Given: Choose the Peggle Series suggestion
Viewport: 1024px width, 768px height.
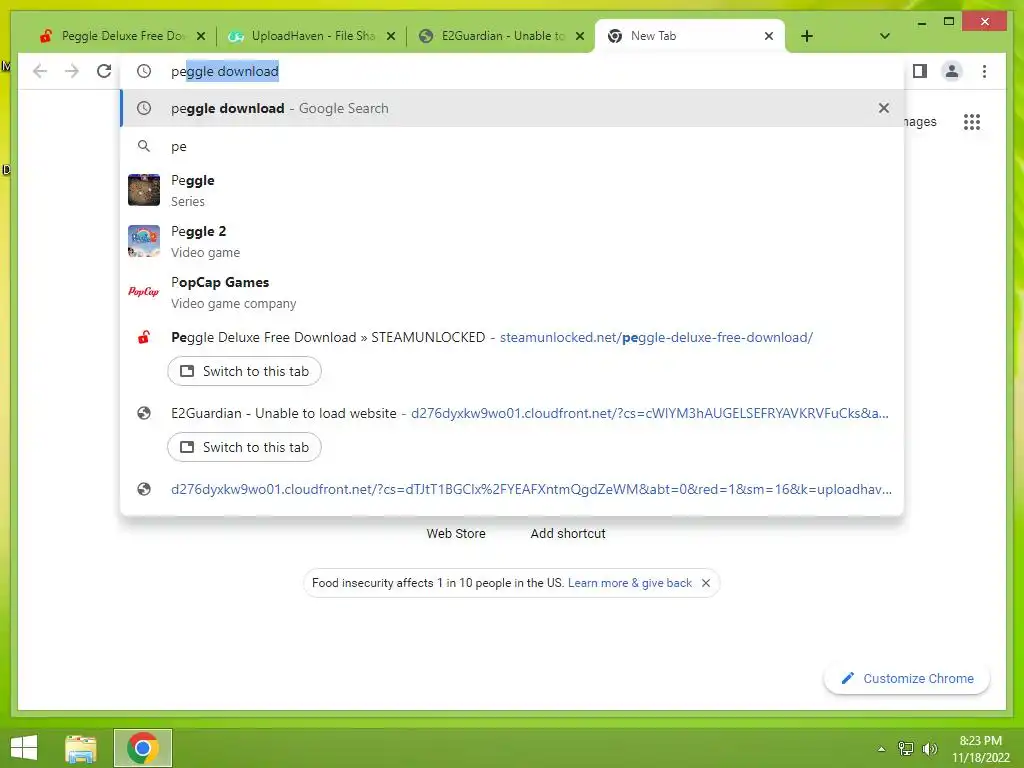Looking at the screenshot, I should tap(512, 190).
